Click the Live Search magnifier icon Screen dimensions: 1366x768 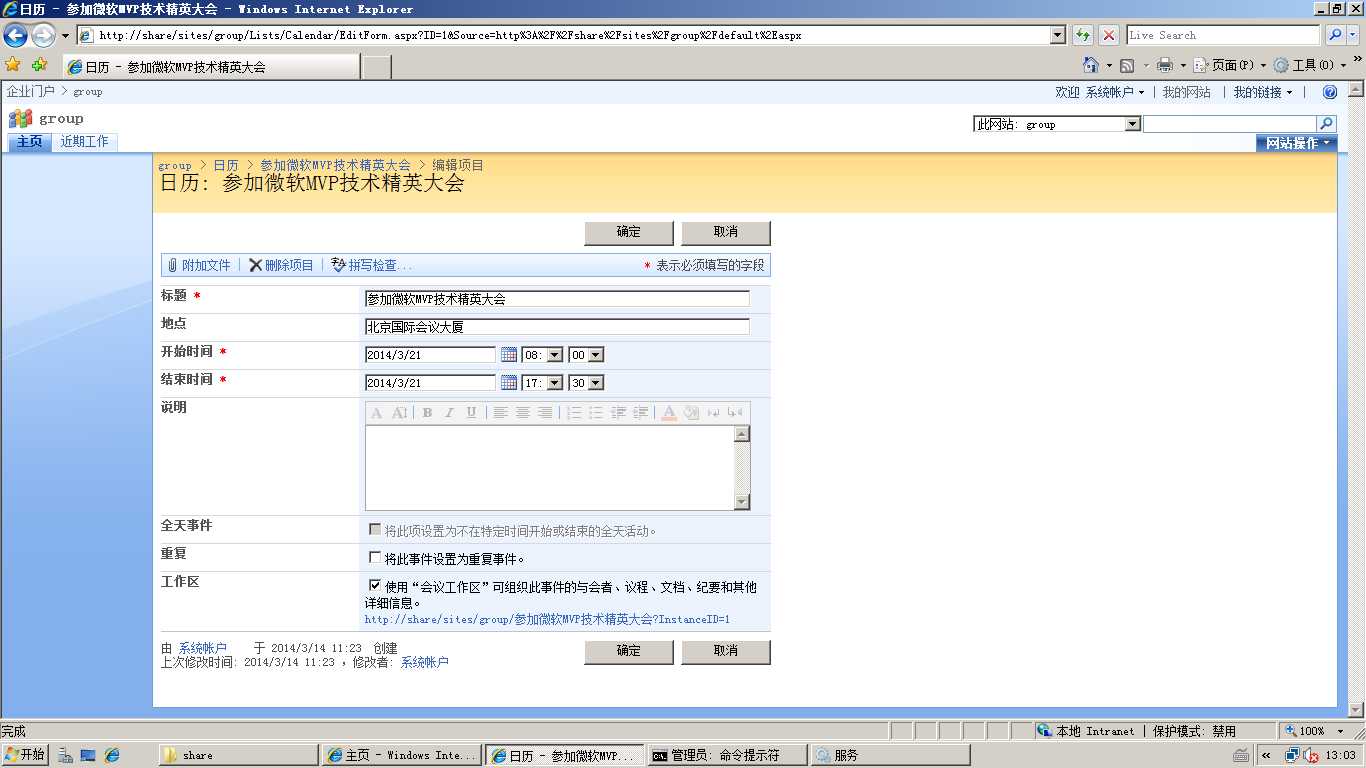point(1334,35)
